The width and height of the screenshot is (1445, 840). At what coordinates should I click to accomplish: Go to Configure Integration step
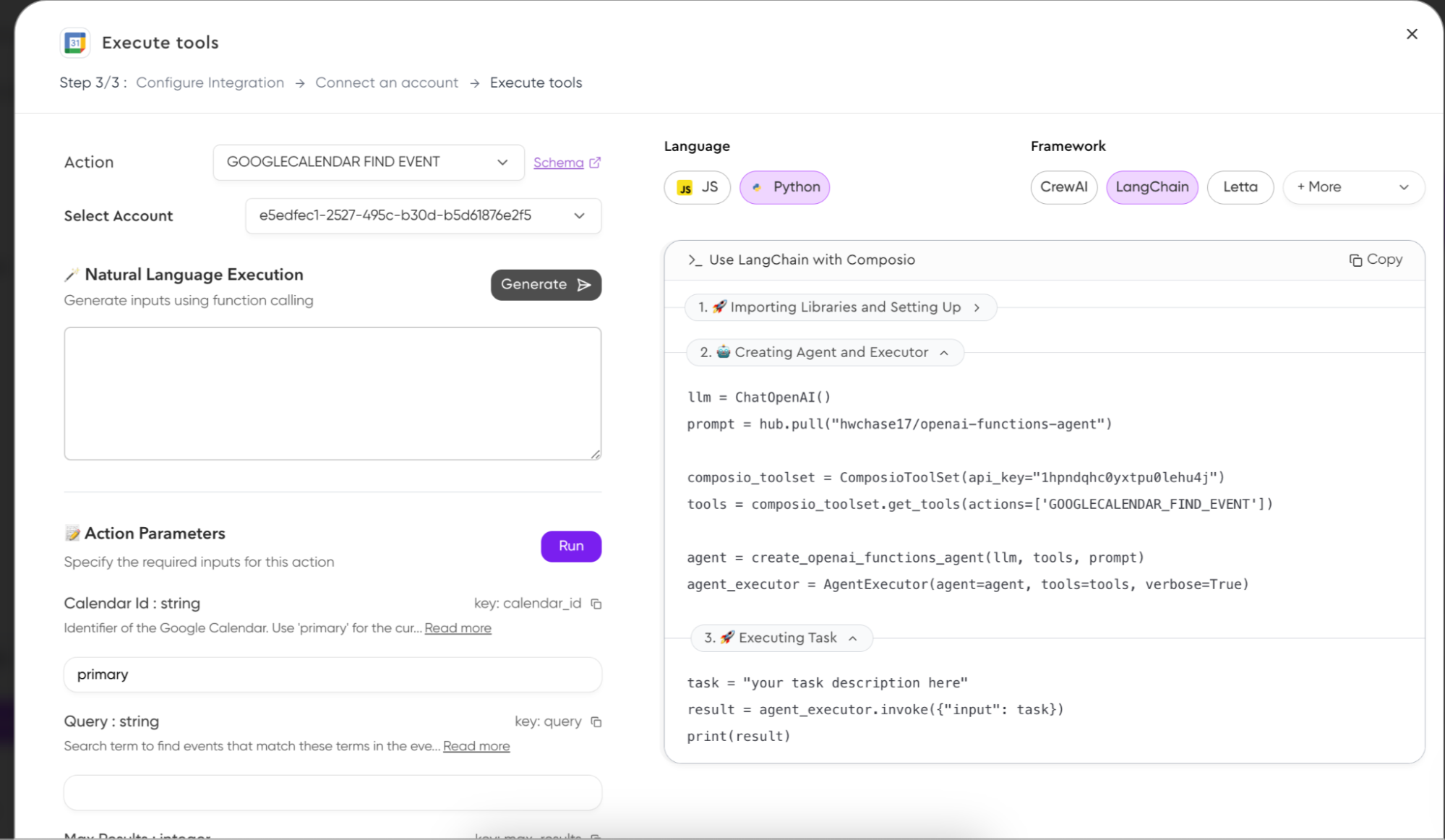[x=210, y=82]
